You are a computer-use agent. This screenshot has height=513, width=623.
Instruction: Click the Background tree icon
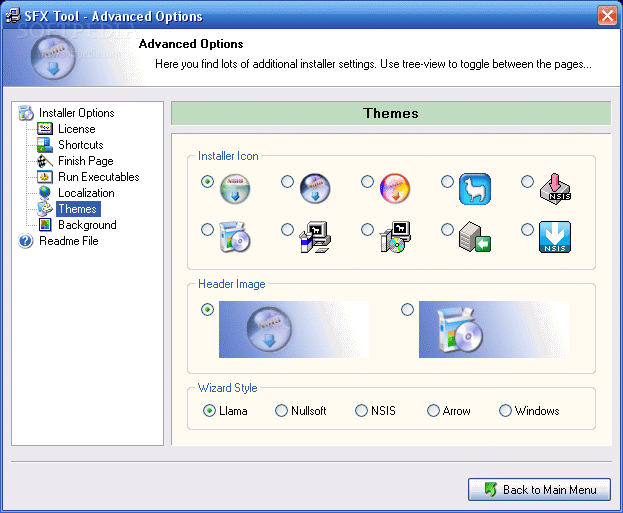point(45,225)
